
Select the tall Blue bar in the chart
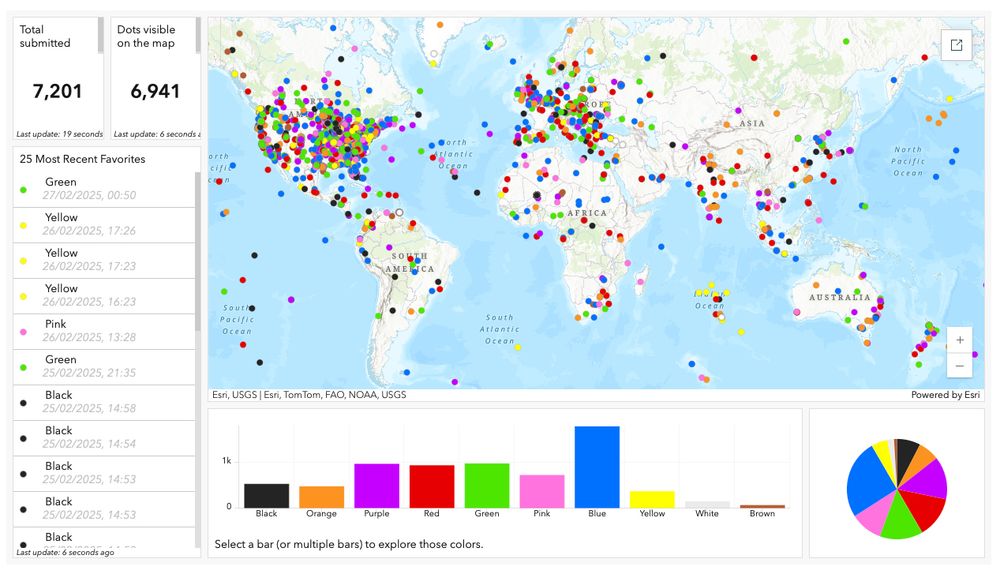click(x=597, y=467)
